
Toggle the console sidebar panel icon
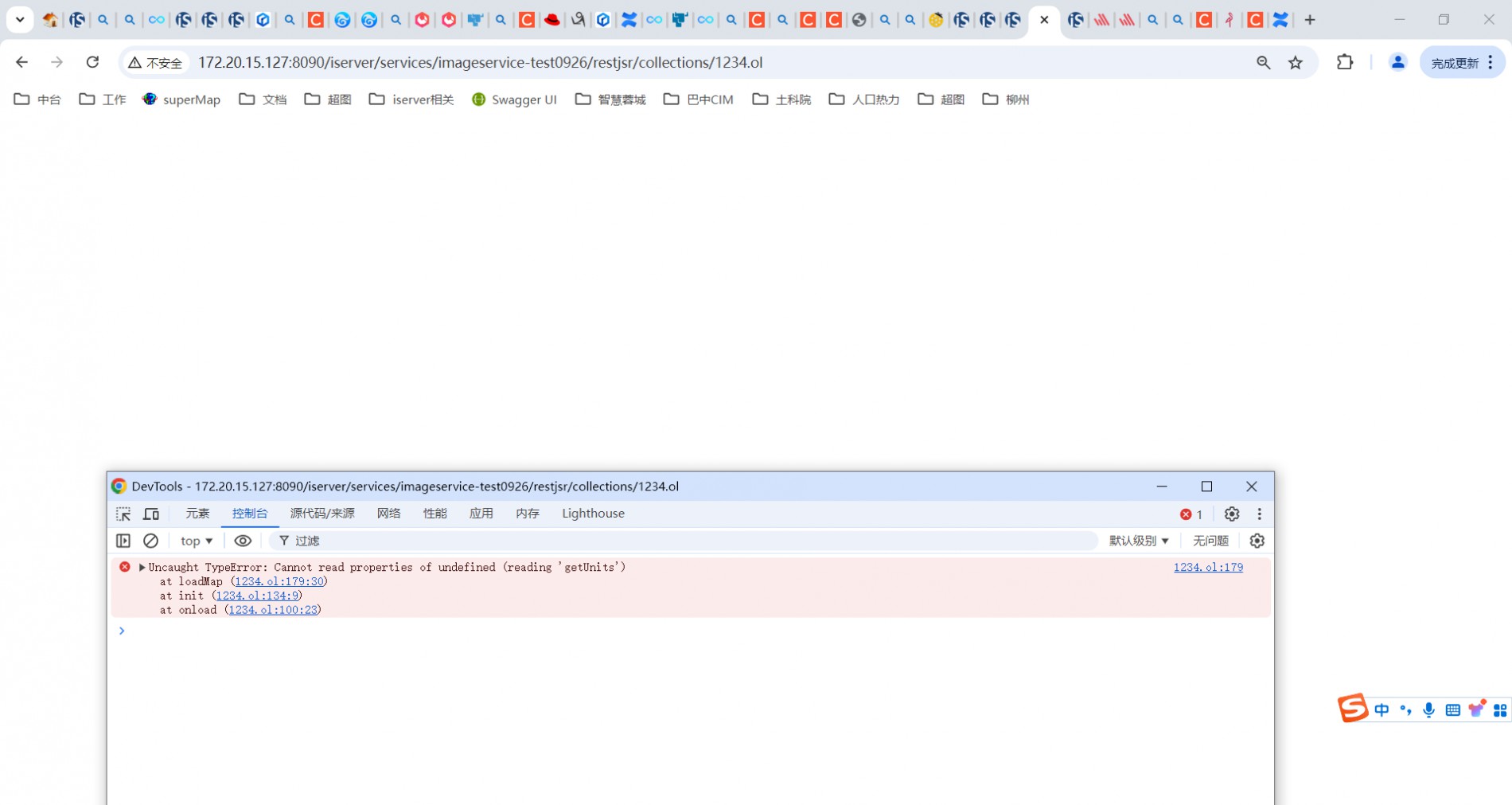coord(123,541)
